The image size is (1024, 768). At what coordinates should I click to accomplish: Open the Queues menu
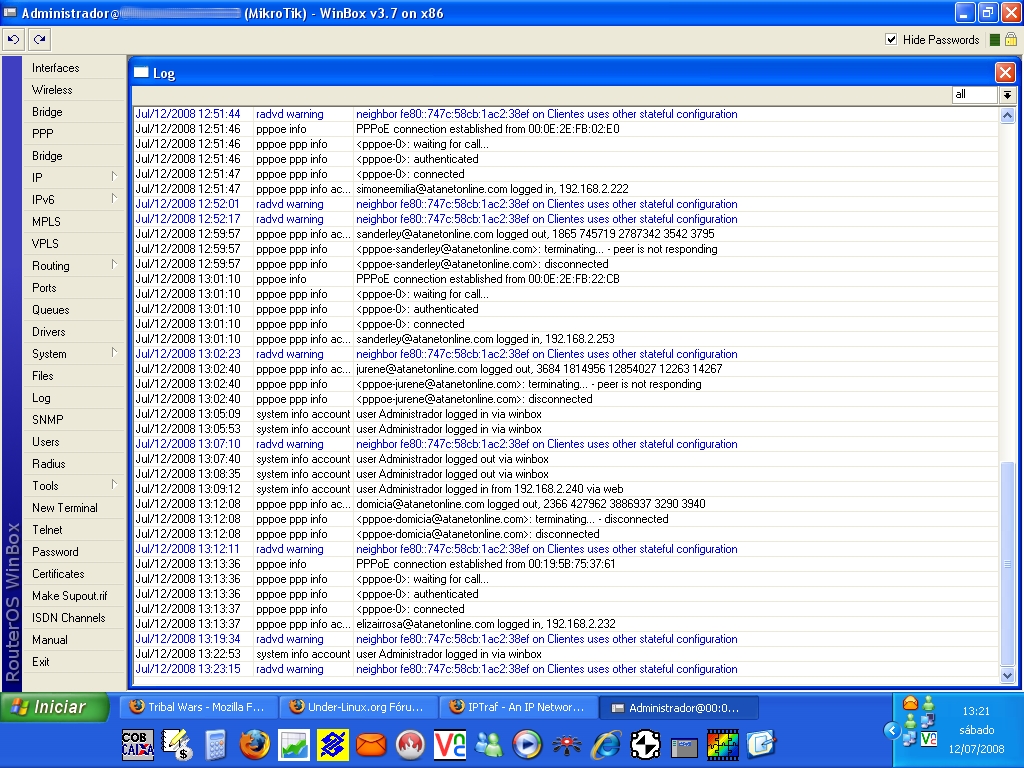tap(51, 310)
